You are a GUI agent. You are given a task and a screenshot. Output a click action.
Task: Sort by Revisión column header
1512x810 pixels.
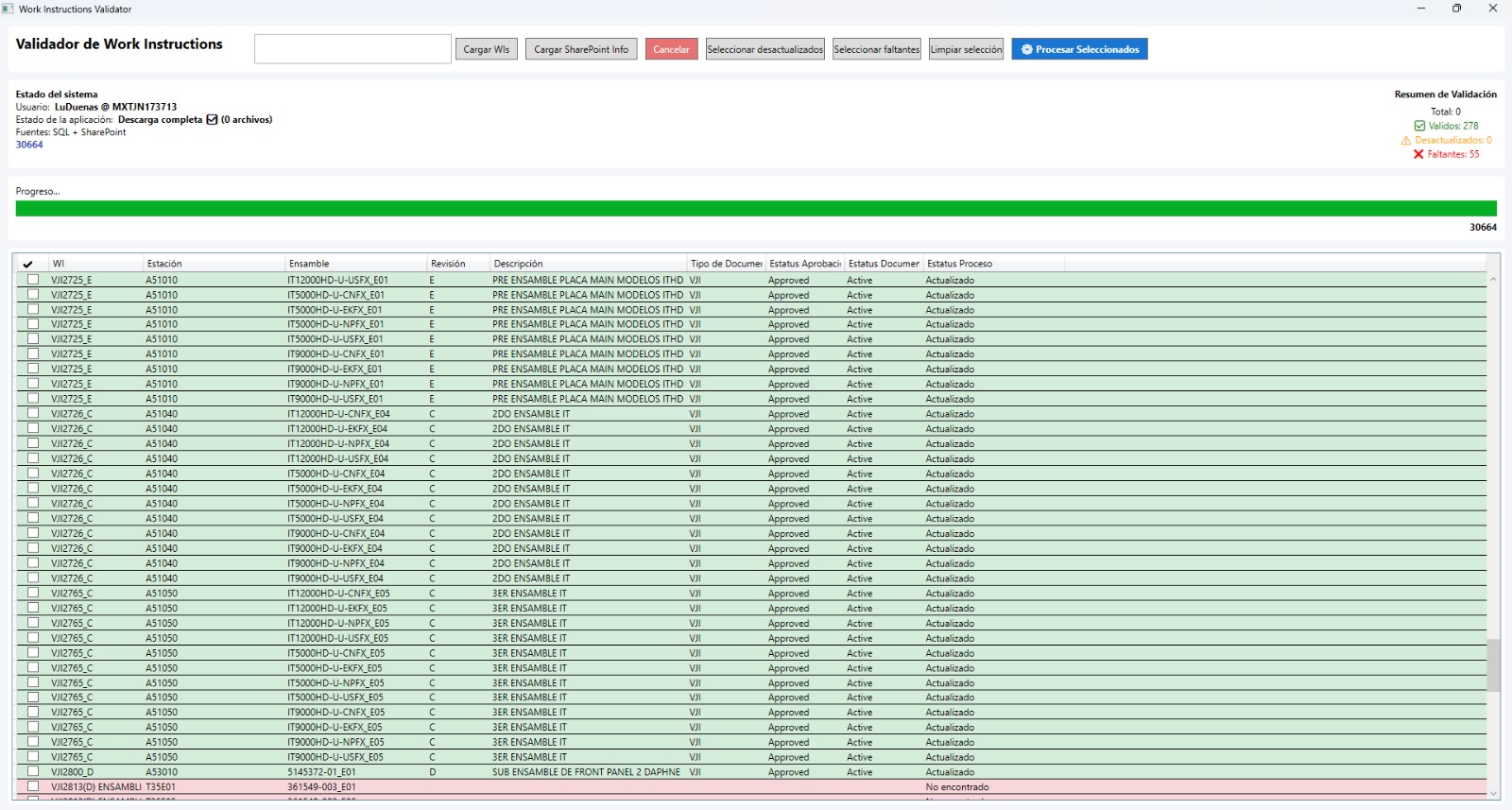[458, 264]
